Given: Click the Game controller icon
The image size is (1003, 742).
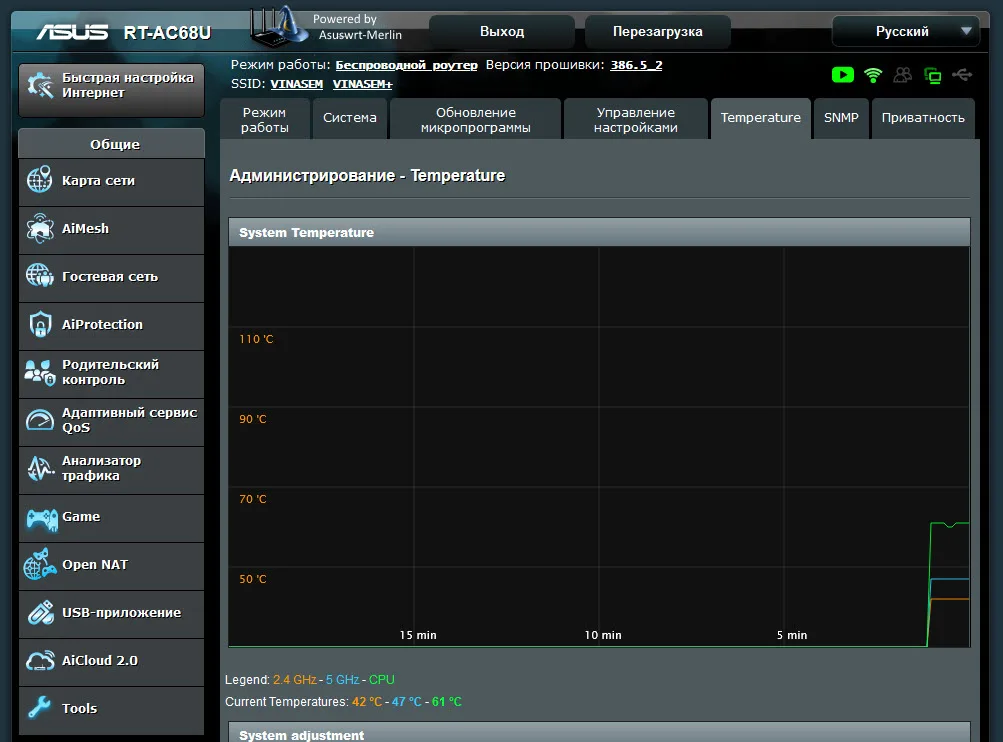Looking at the screenshot, I should click(42, 518).
